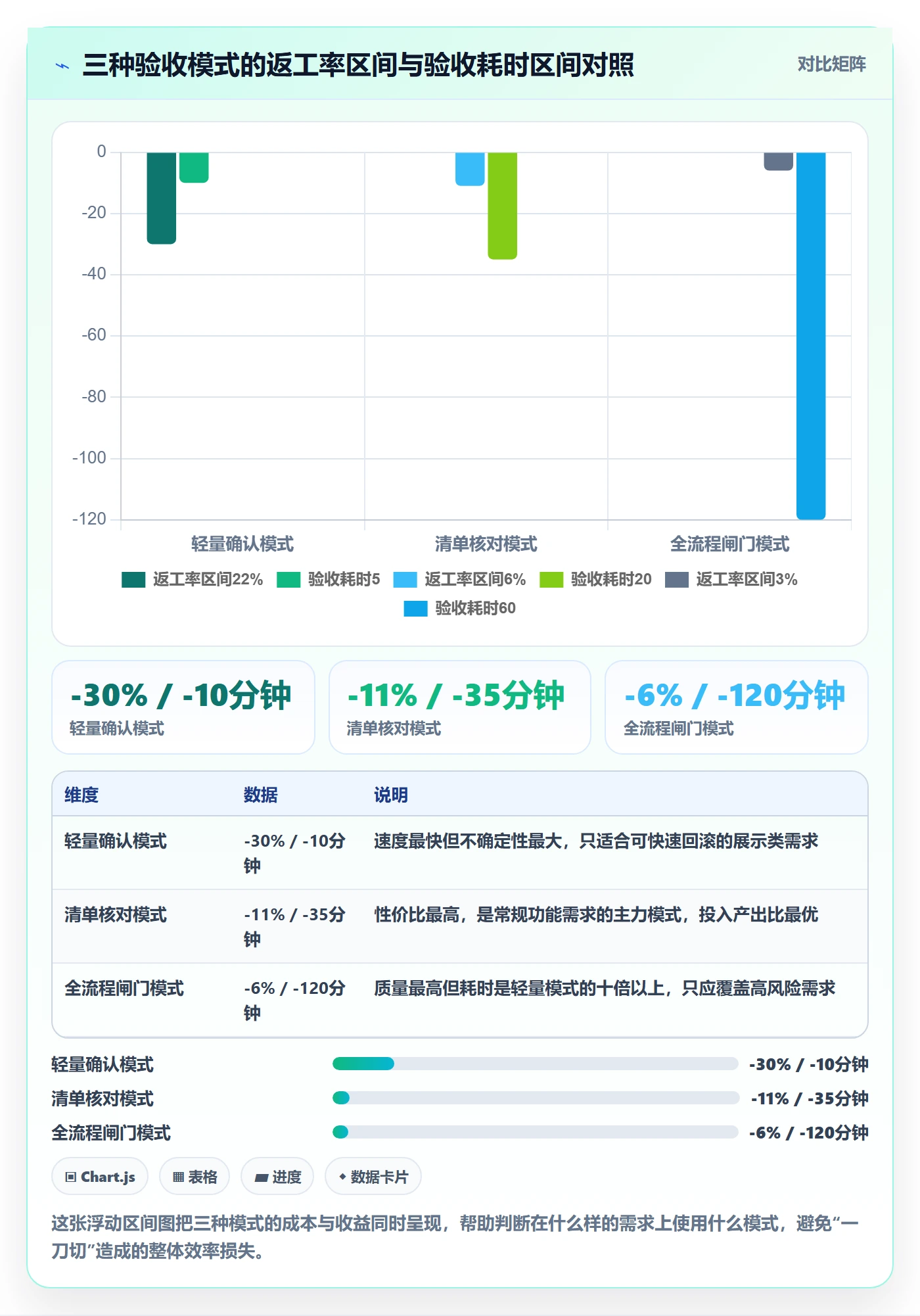Open the -11% / -35分钟 stat card

pos(460,707)
